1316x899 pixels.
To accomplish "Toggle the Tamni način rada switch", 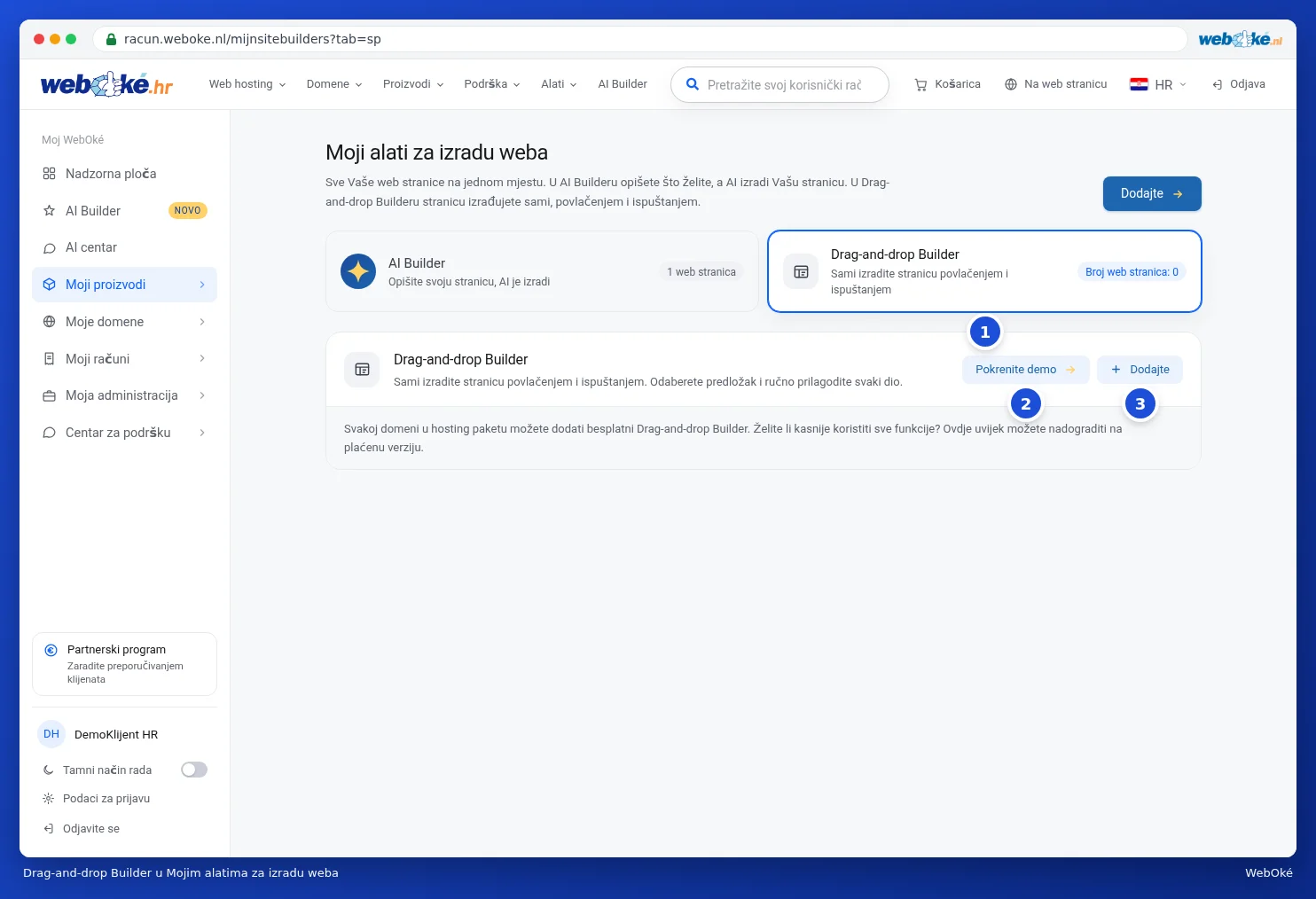I will click(194, 770).
